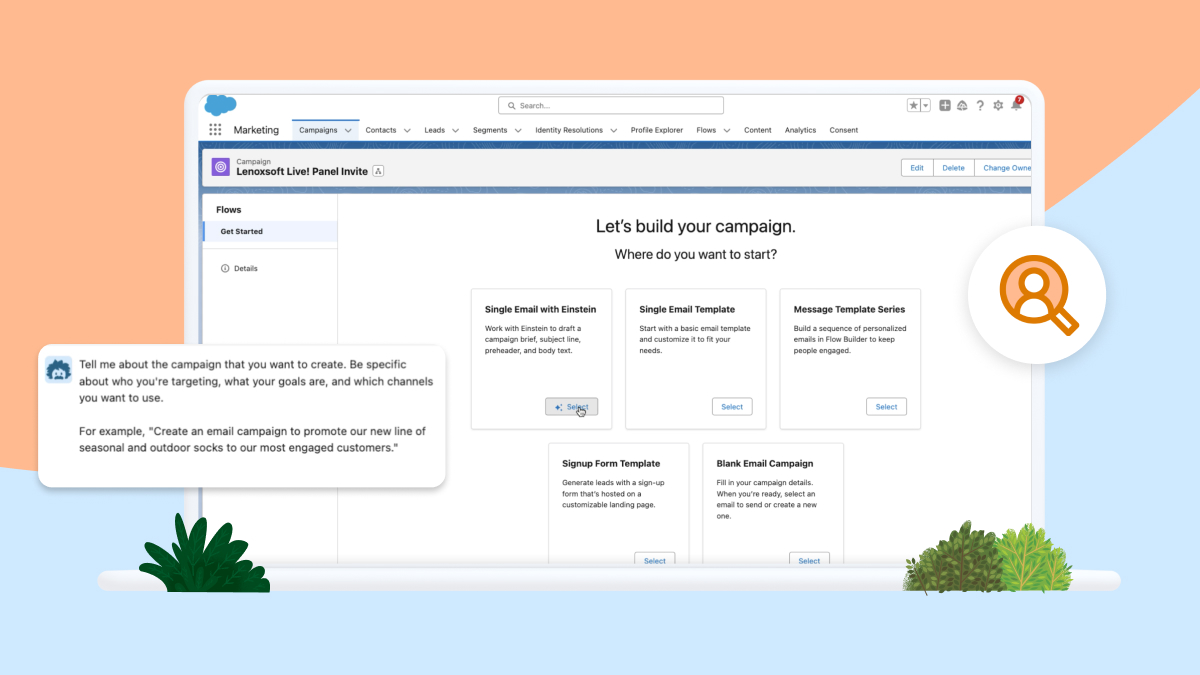Switch to the Analytics tab
Viewport: 1200px width, 675px height.
pyautogui.click(x=800, y=129)
